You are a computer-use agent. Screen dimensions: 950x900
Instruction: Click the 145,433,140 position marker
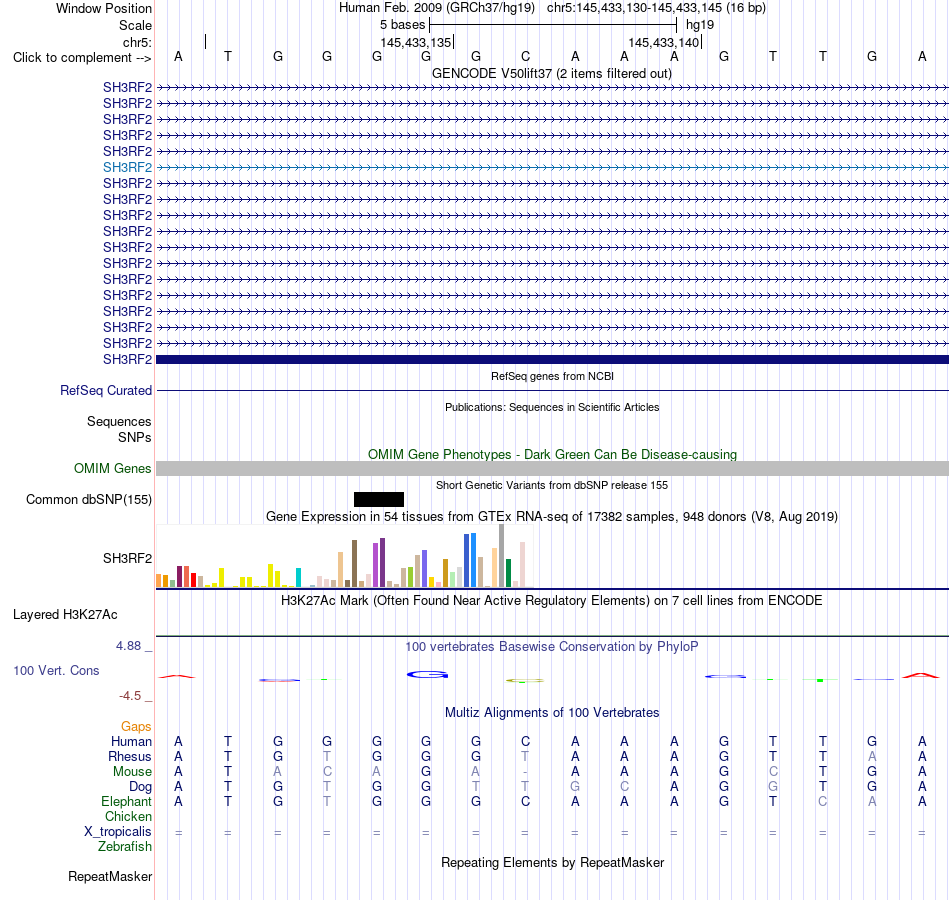(663, 42)
